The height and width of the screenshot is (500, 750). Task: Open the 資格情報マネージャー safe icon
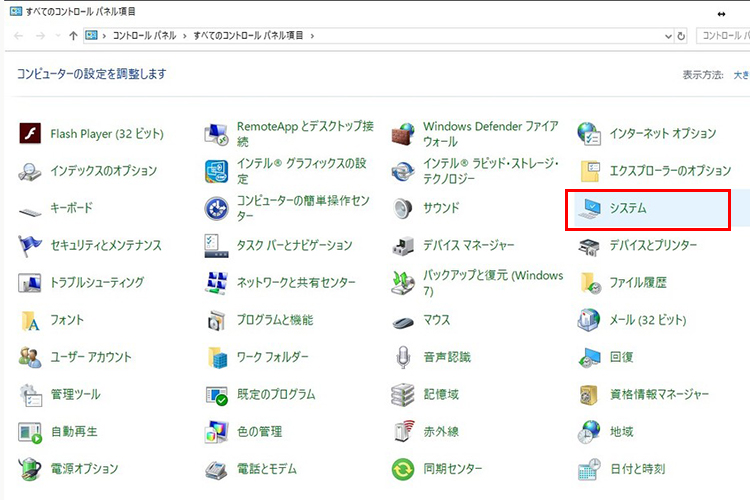tap(589, 395)
